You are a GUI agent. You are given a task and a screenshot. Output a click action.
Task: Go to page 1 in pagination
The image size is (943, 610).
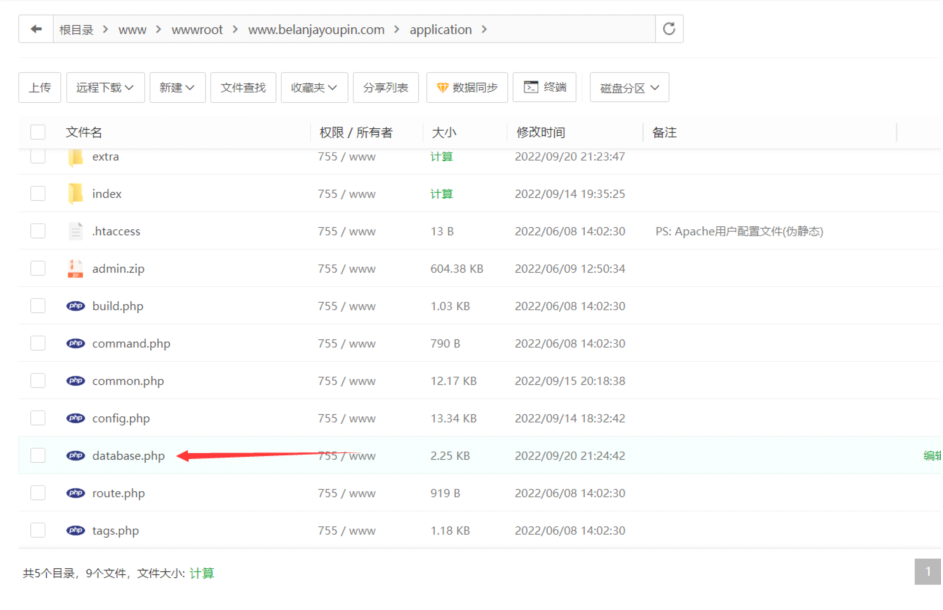coord(928,571)
